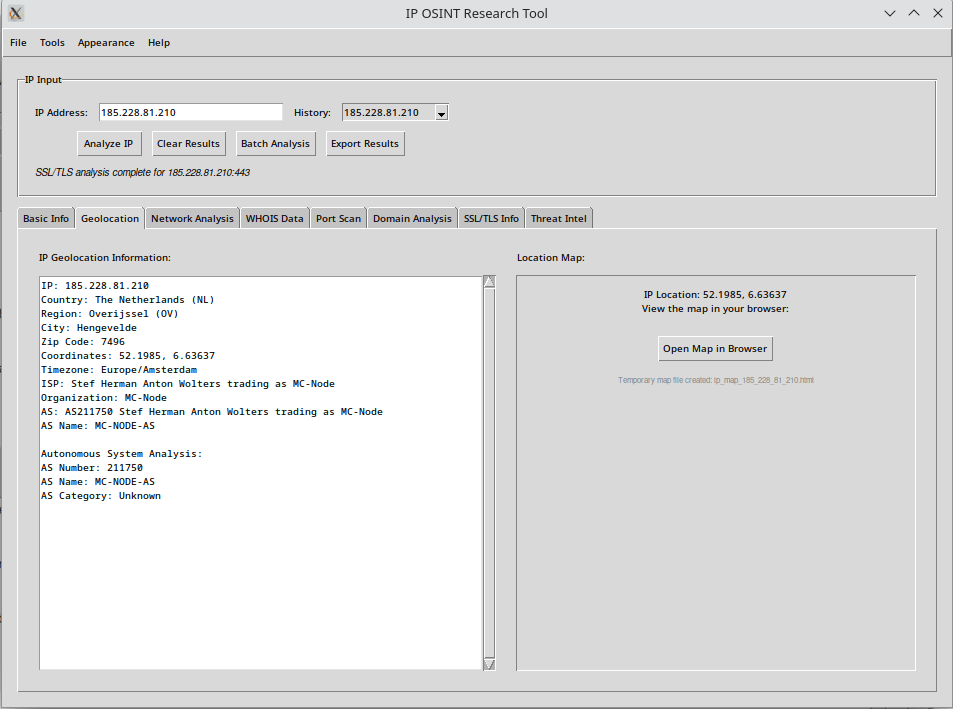Switch to the Basic Info tab
The image size is (953, 709).
tap(46, 219)
